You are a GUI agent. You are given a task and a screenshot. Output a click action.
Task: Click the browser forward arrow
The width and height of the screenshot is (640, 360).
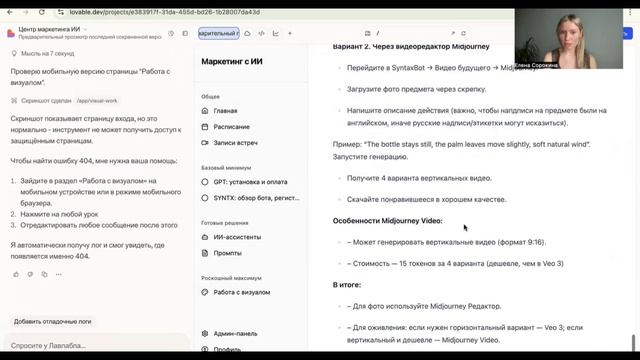(26, 12)
